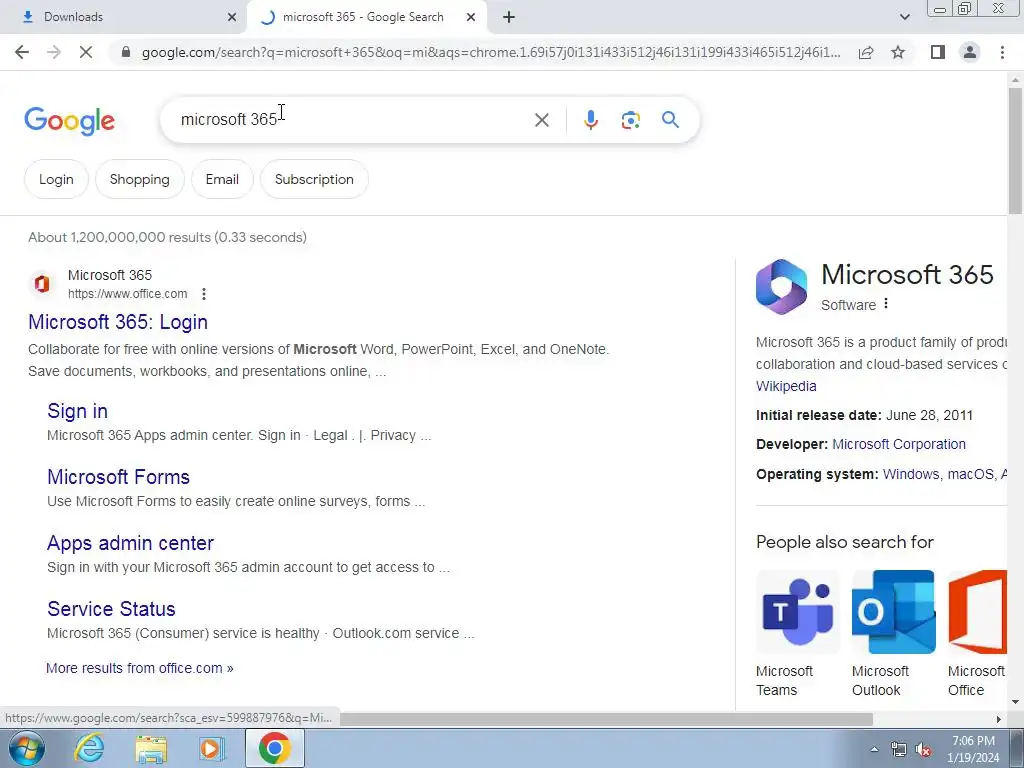
Task: Close the Downloads tab
Action: (x=232, y=17)
